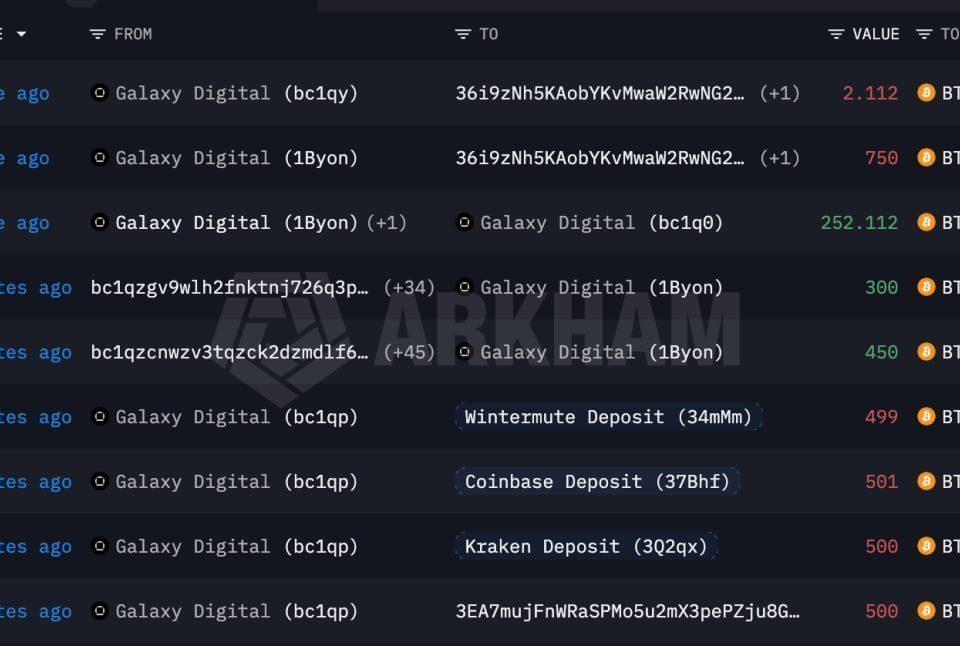Click the Galaxy Digital icon beside (bc1qy)
Screen dimensions: 960x646
99,93
